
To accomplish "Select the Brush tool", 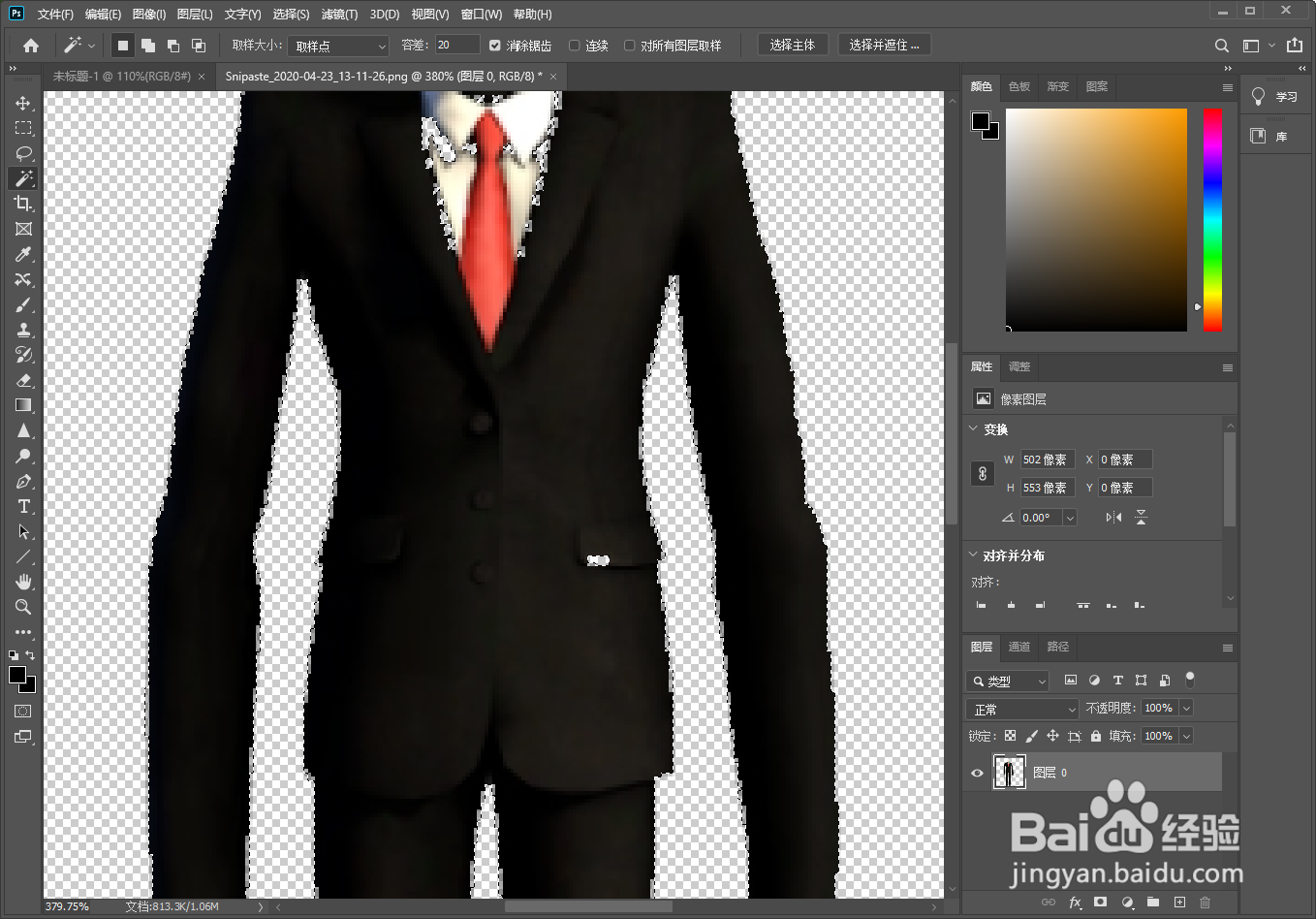I will 23,304.
